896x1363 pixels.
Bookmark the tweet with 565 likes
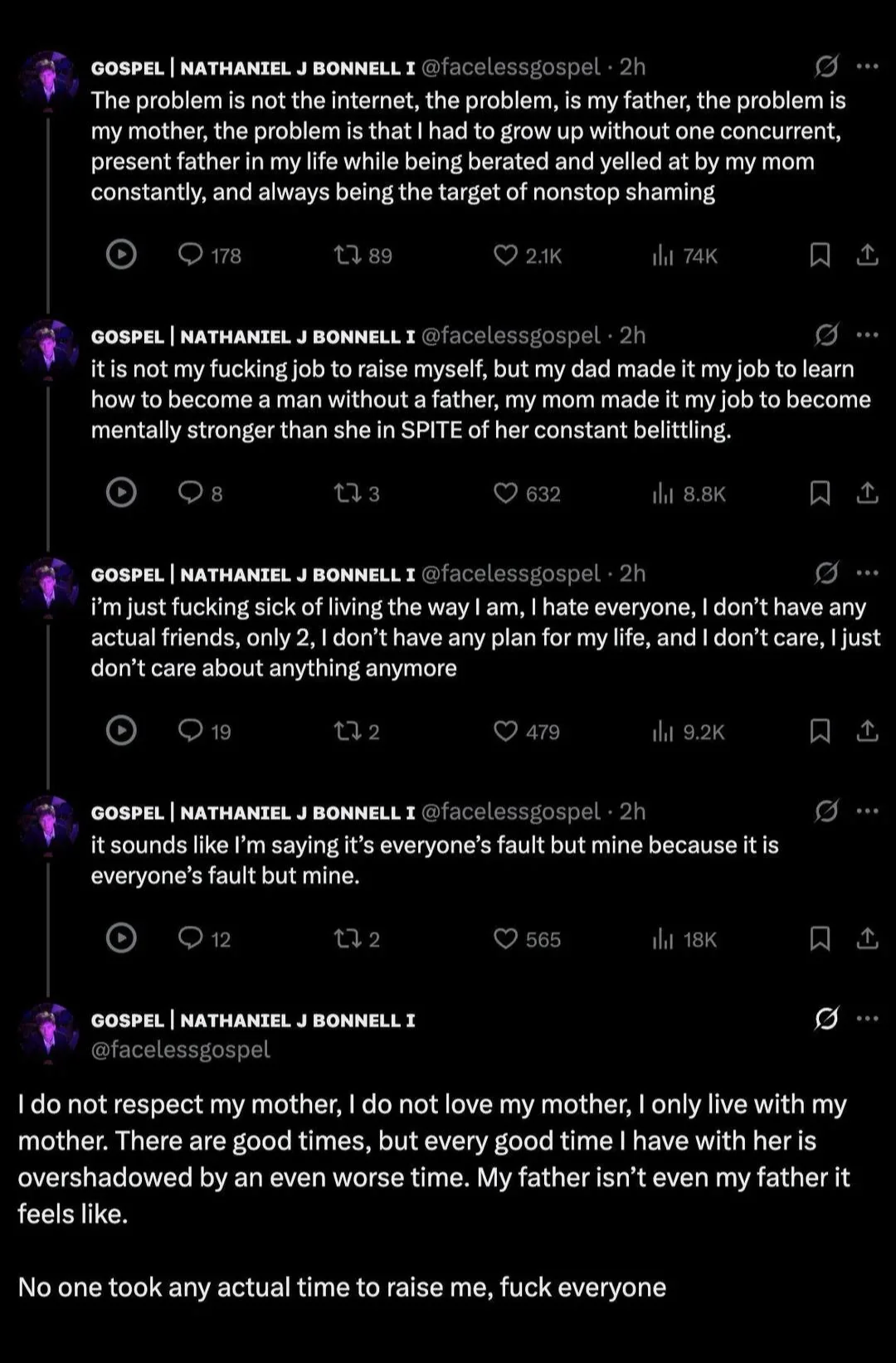[x=820, y=938]
